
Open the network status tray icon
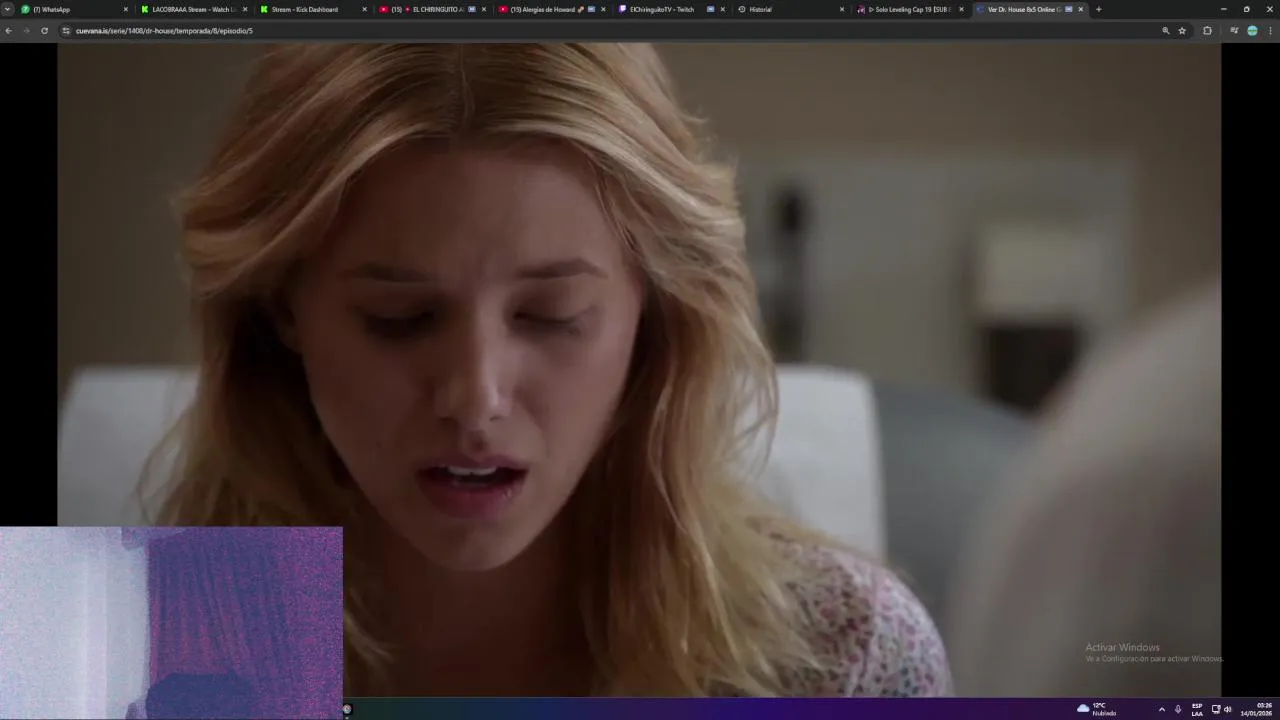coord(1216,709)
